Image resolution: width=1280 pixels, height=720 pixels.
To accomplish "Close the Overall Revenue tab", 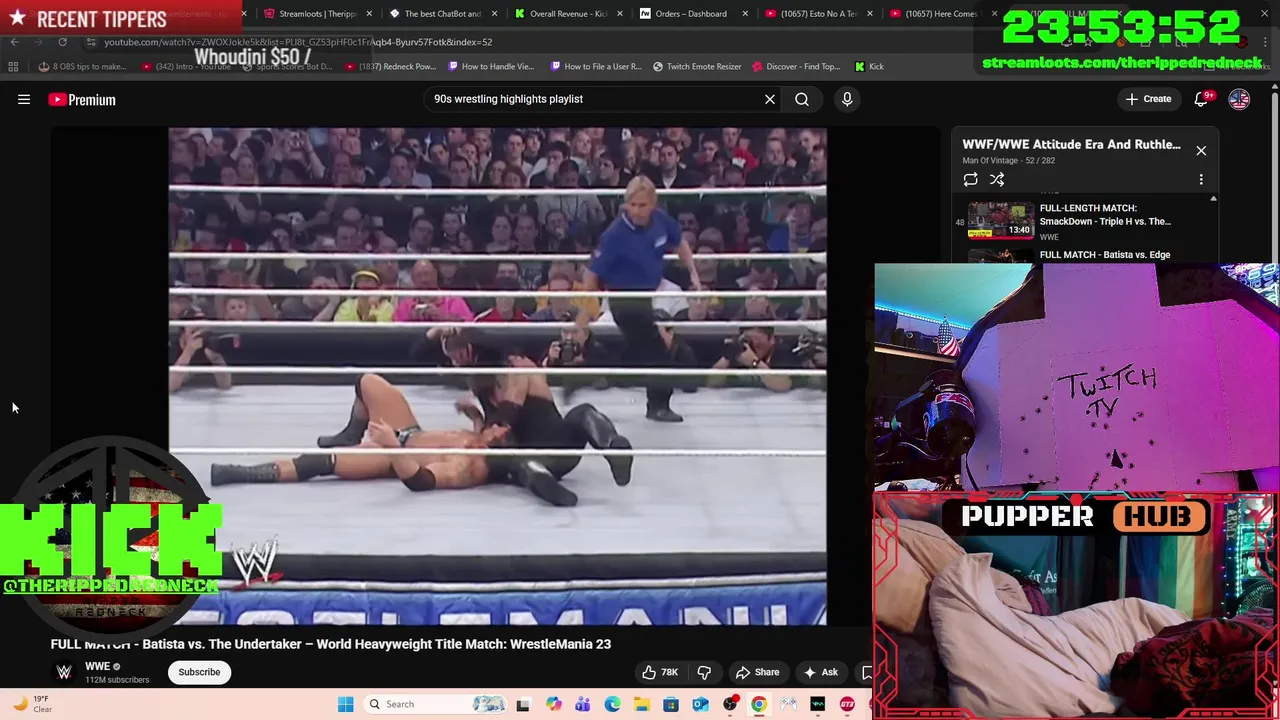I will (x=620, y=14).
